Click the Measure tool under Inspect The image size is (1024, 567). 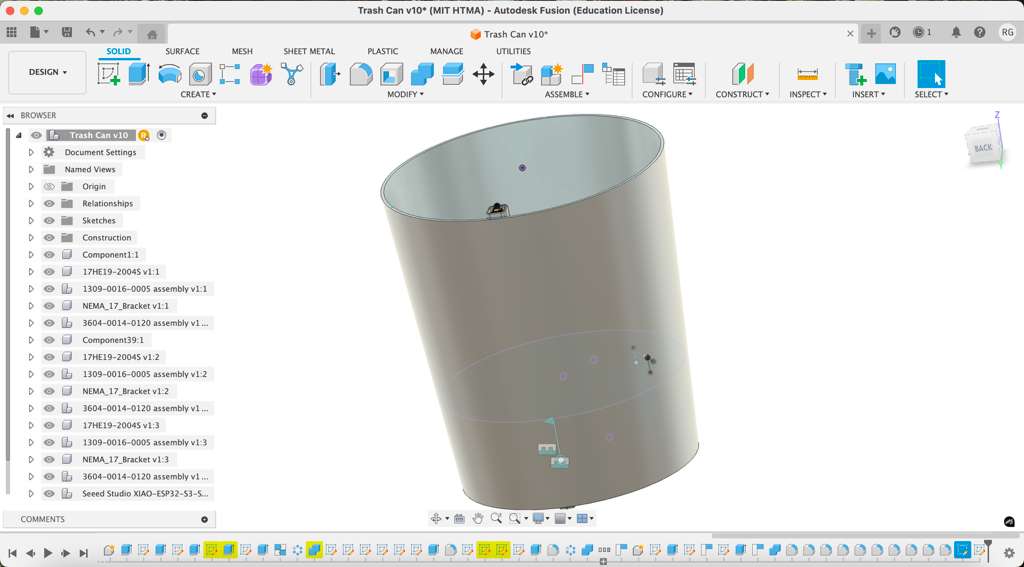807,74
